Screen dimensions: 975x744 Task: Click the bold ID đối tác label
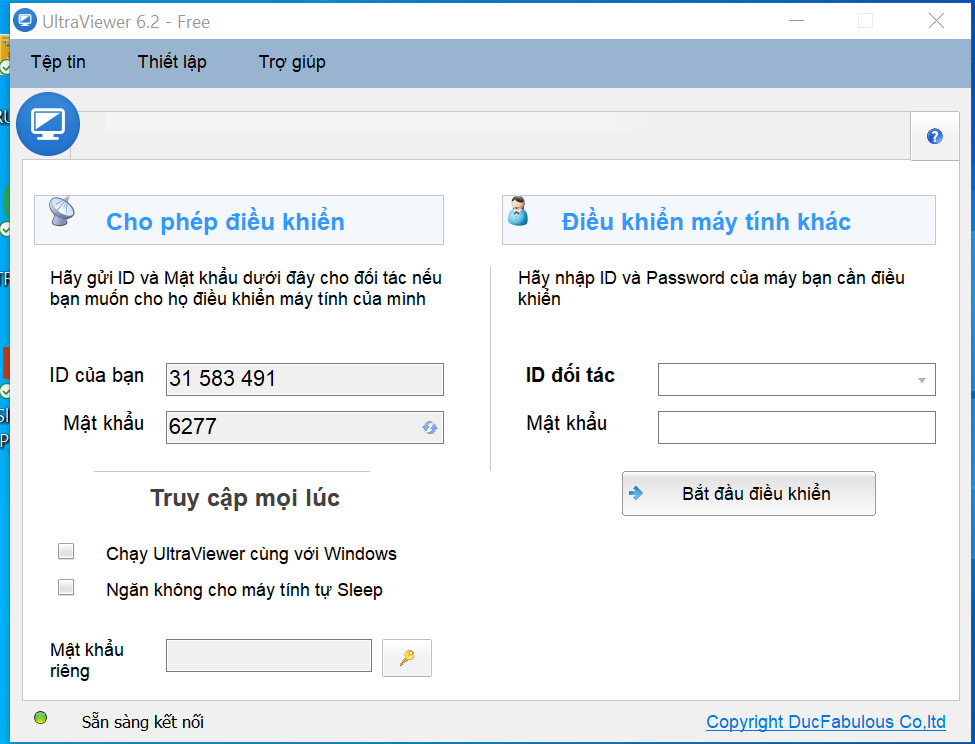pos(570,375)
